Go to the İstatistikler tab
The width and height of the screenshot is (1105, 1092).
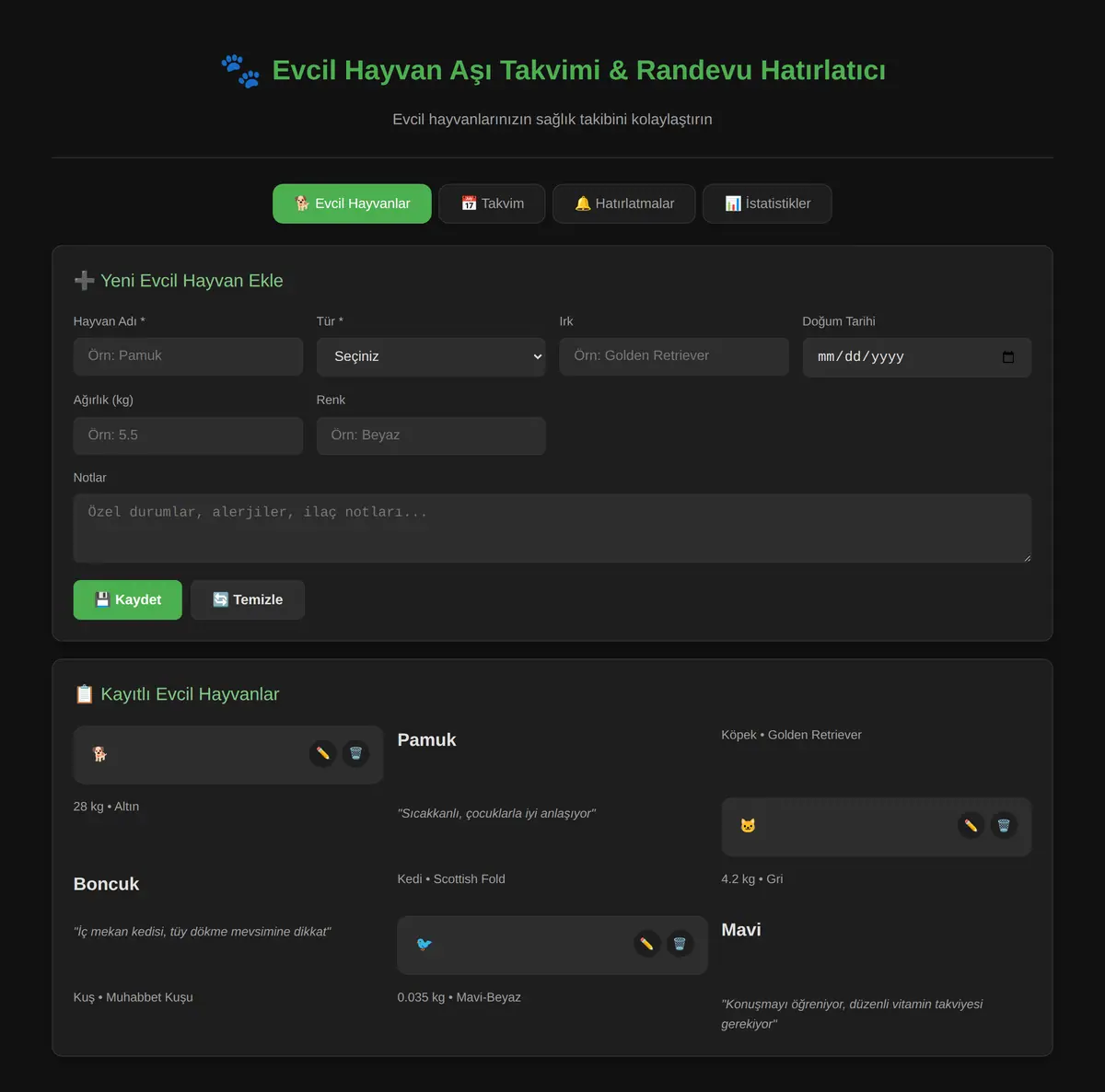click(767, 203)
